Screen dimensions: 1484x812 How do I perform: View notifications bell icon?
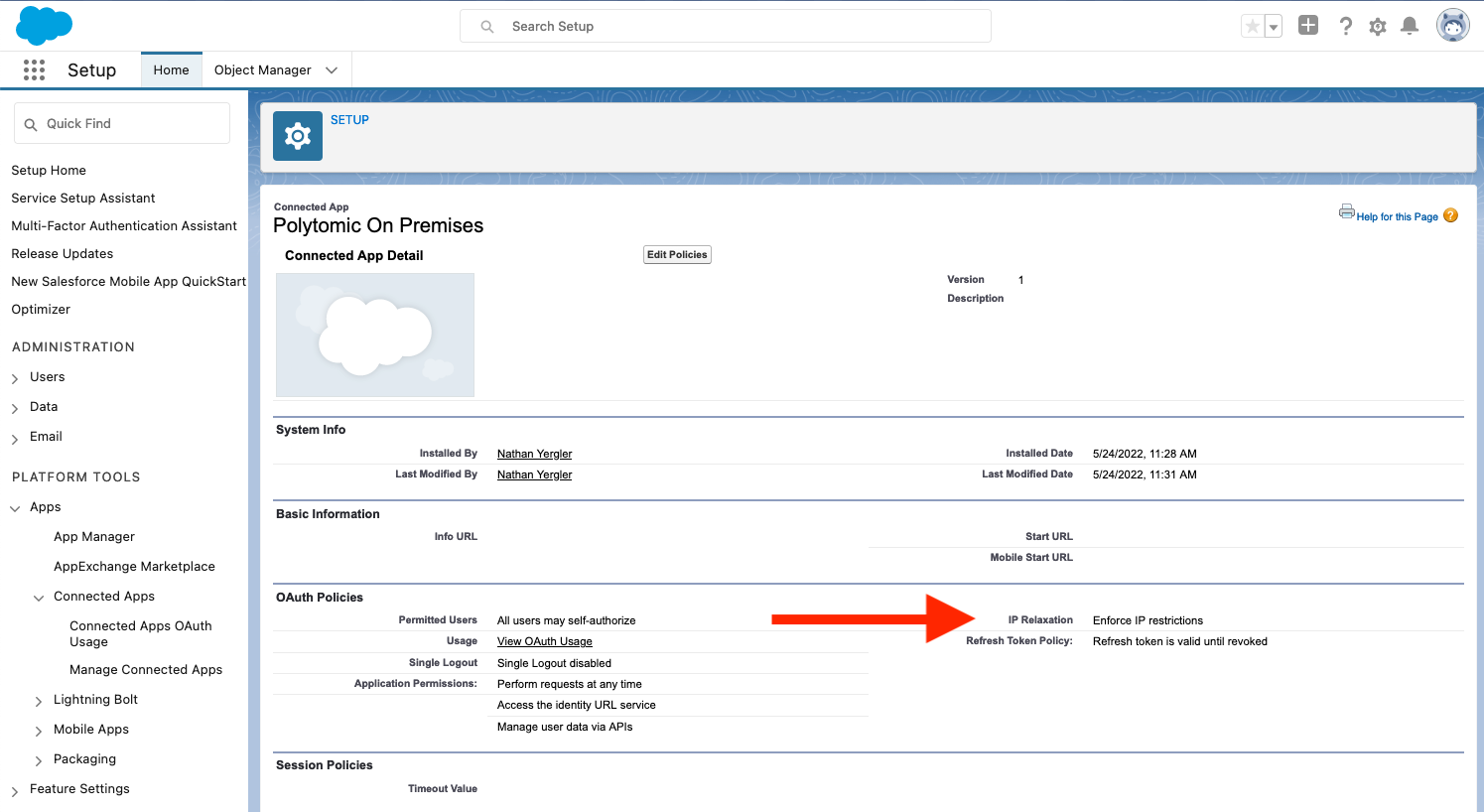(x=1410, y=27)
